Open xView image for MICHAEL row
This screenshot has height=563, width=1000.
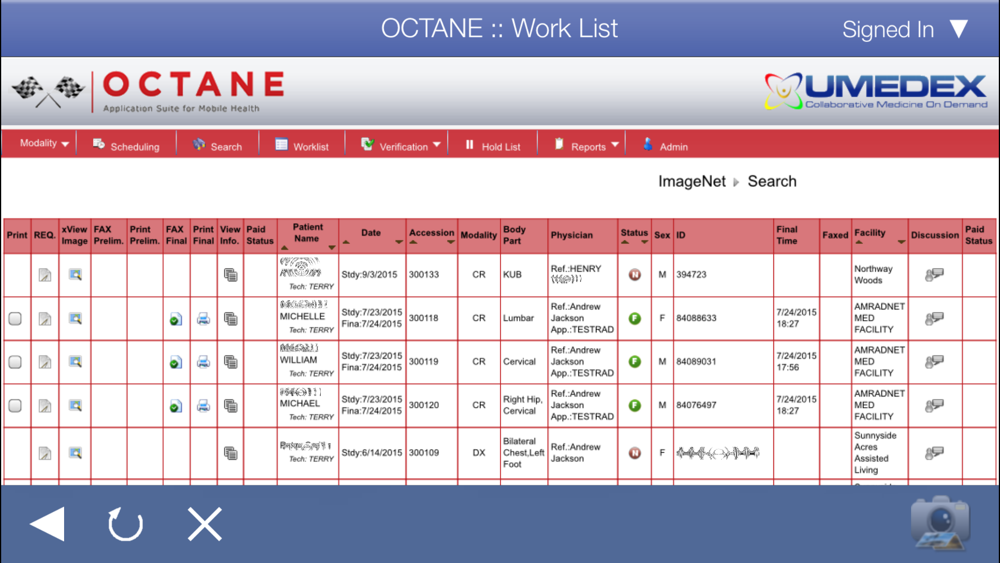75,406
